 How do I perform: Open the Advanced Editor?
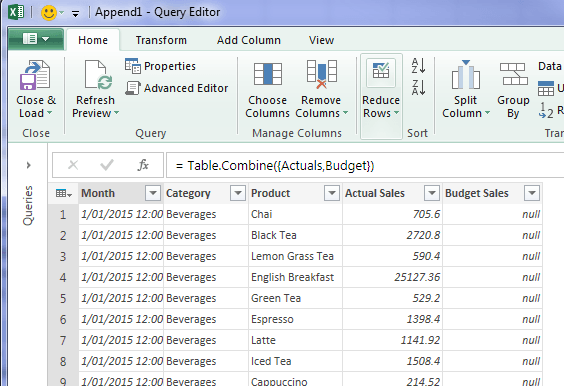pos(177,88)
